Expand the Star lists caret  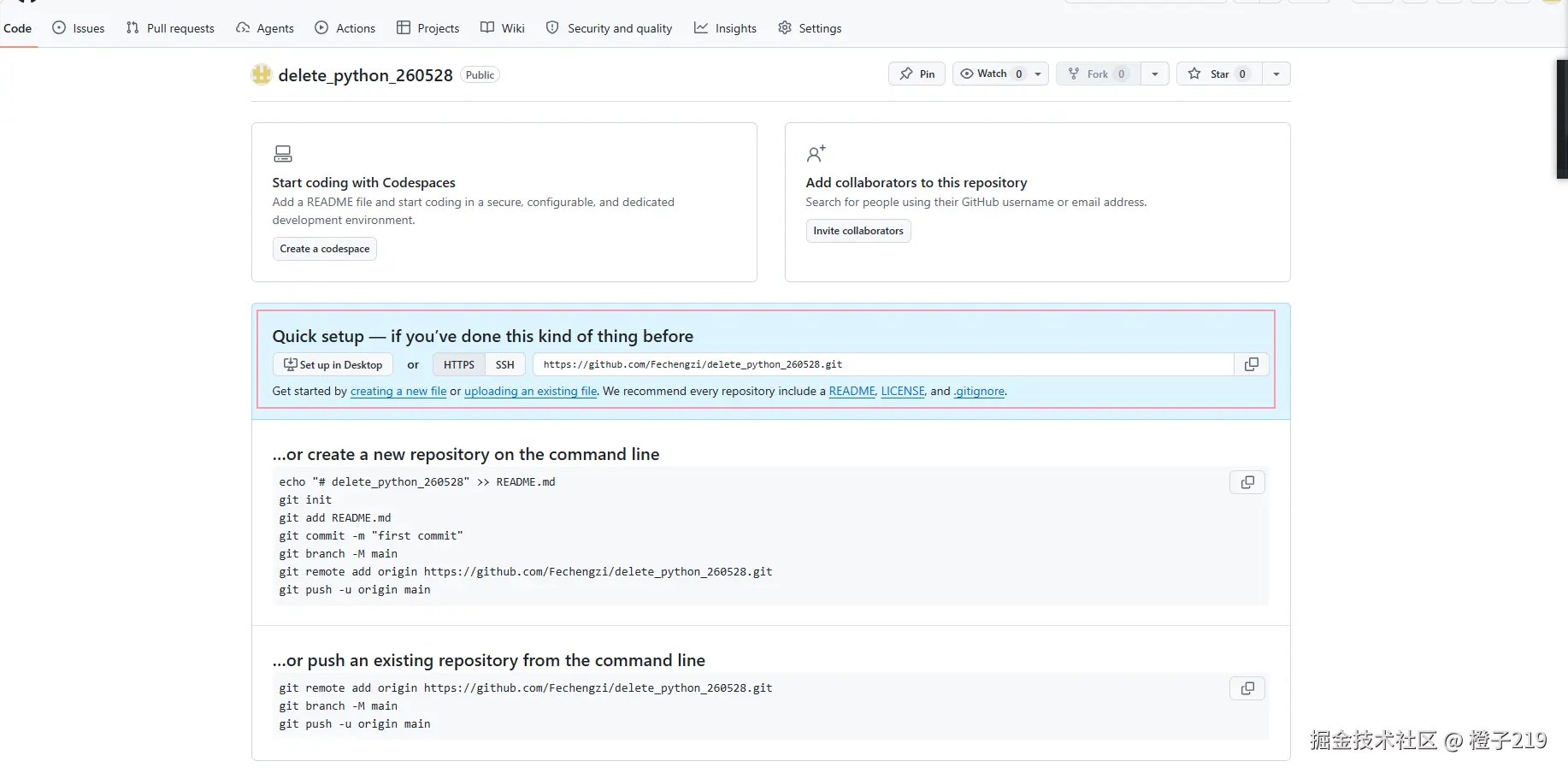click(x=1276, y=74)
